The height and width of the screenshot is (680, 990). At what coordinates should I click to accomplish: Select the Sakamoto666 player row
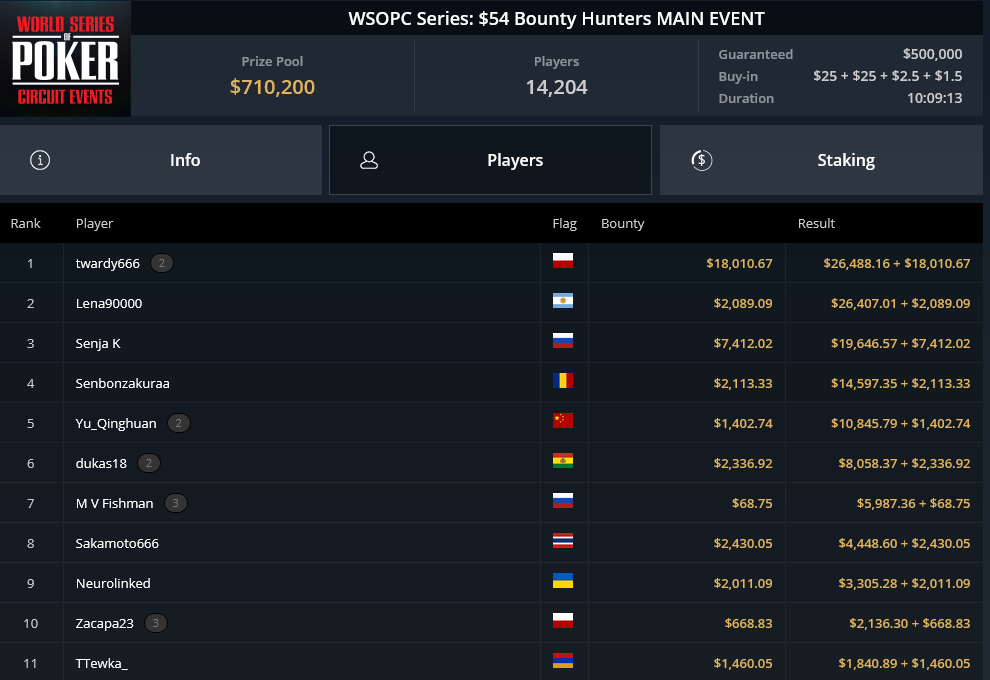(491, 543)
